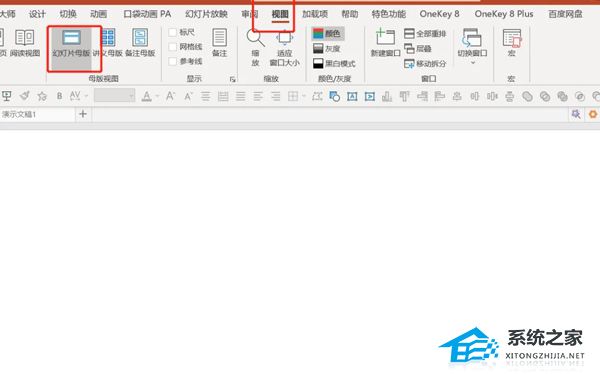The image size is (600, 374).
Task: Open the Help (帮助) tab
Action: pos(349,14)
